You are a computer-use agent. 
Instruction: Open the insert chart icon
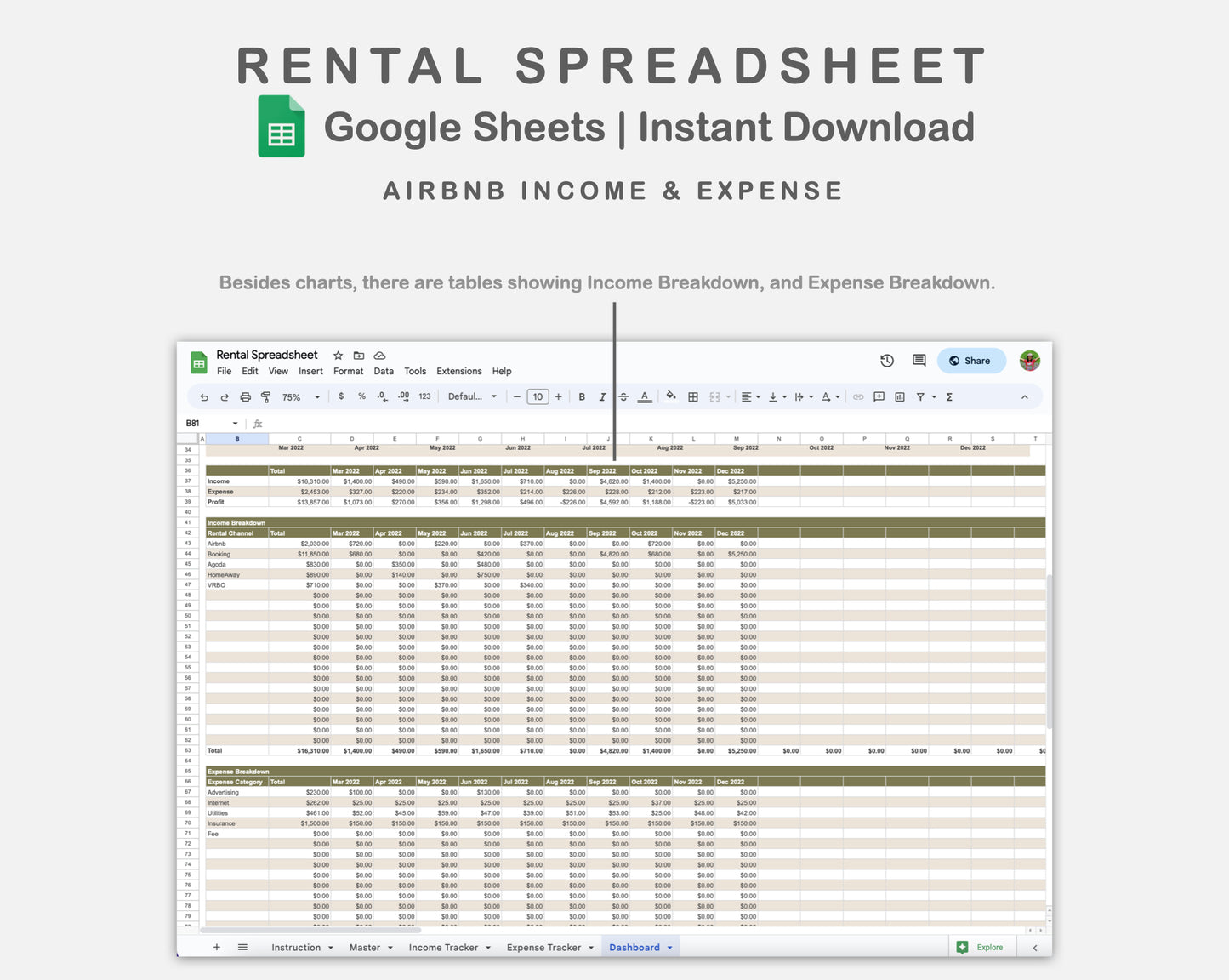899,396
